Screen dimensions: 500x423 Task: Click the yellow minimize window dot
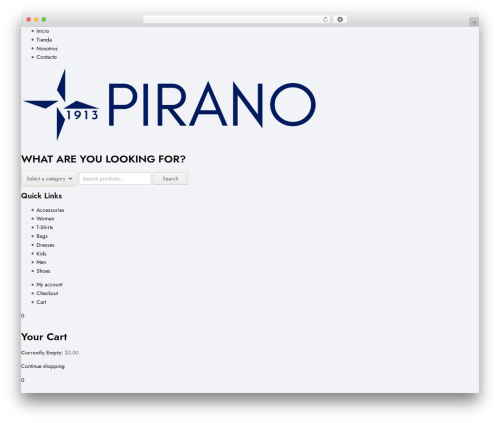[36, 20]
